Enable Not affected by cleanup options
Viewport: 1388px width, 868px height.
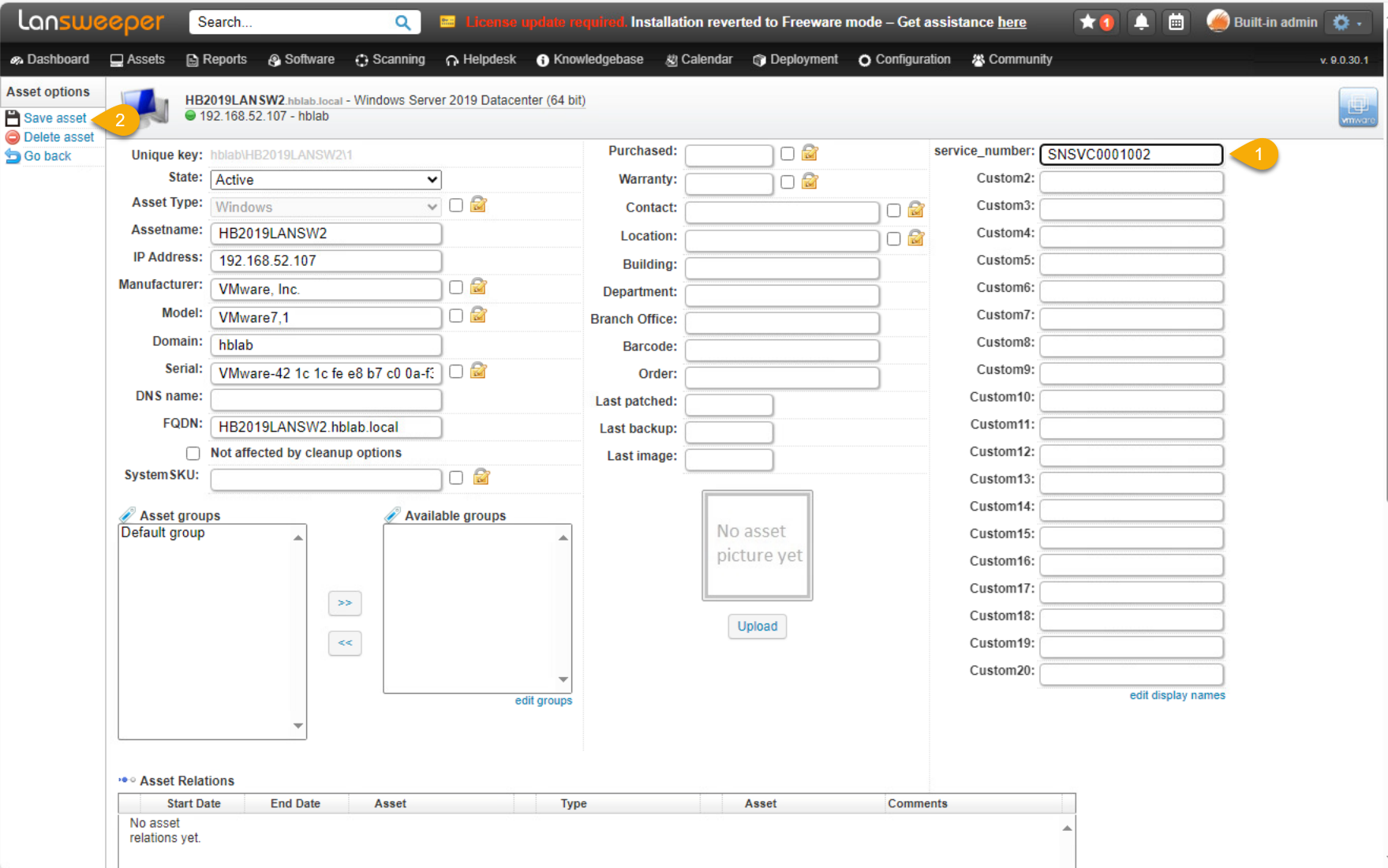[x=193, y=453]
